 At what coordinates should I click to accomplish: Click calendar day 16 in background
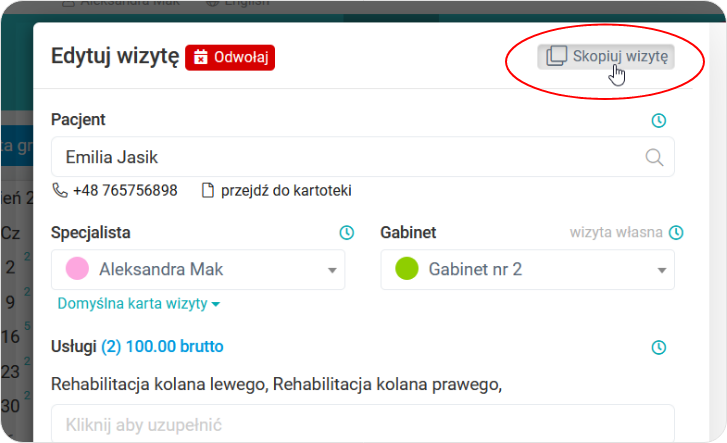point(11,337)
